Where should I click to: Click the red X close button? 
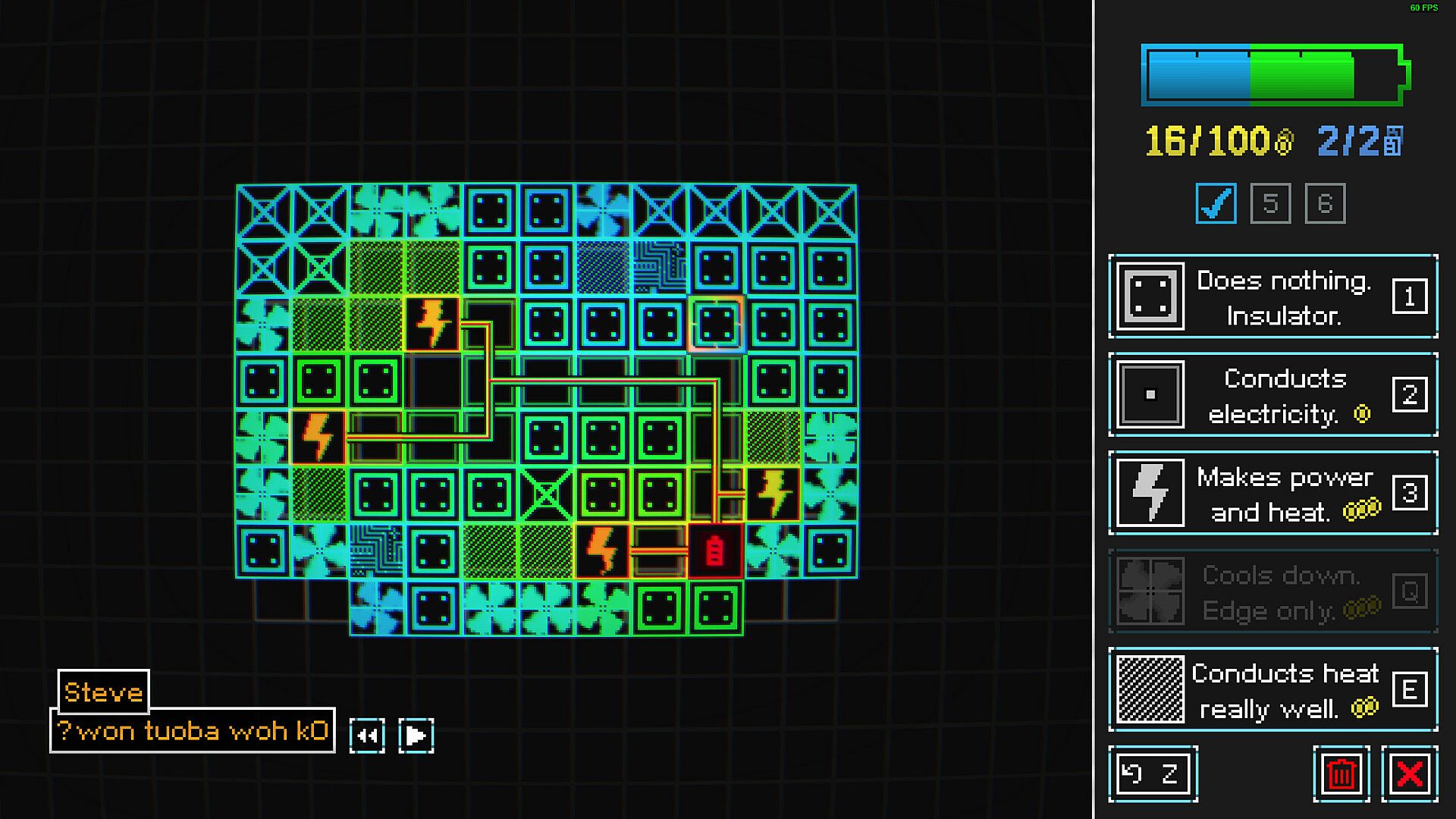point(1409,773)
